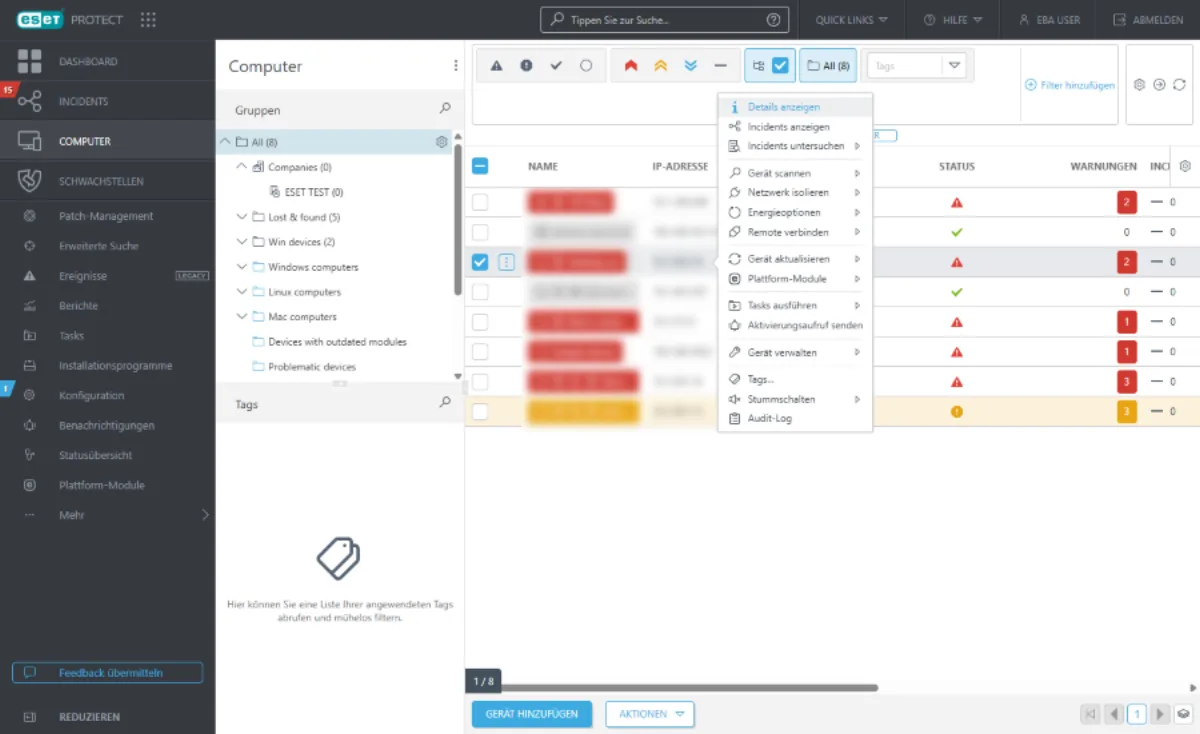Select Details anzeigen in context menu
The height and width of the screenshot is (734, 1200).
(x=795, y=107)
